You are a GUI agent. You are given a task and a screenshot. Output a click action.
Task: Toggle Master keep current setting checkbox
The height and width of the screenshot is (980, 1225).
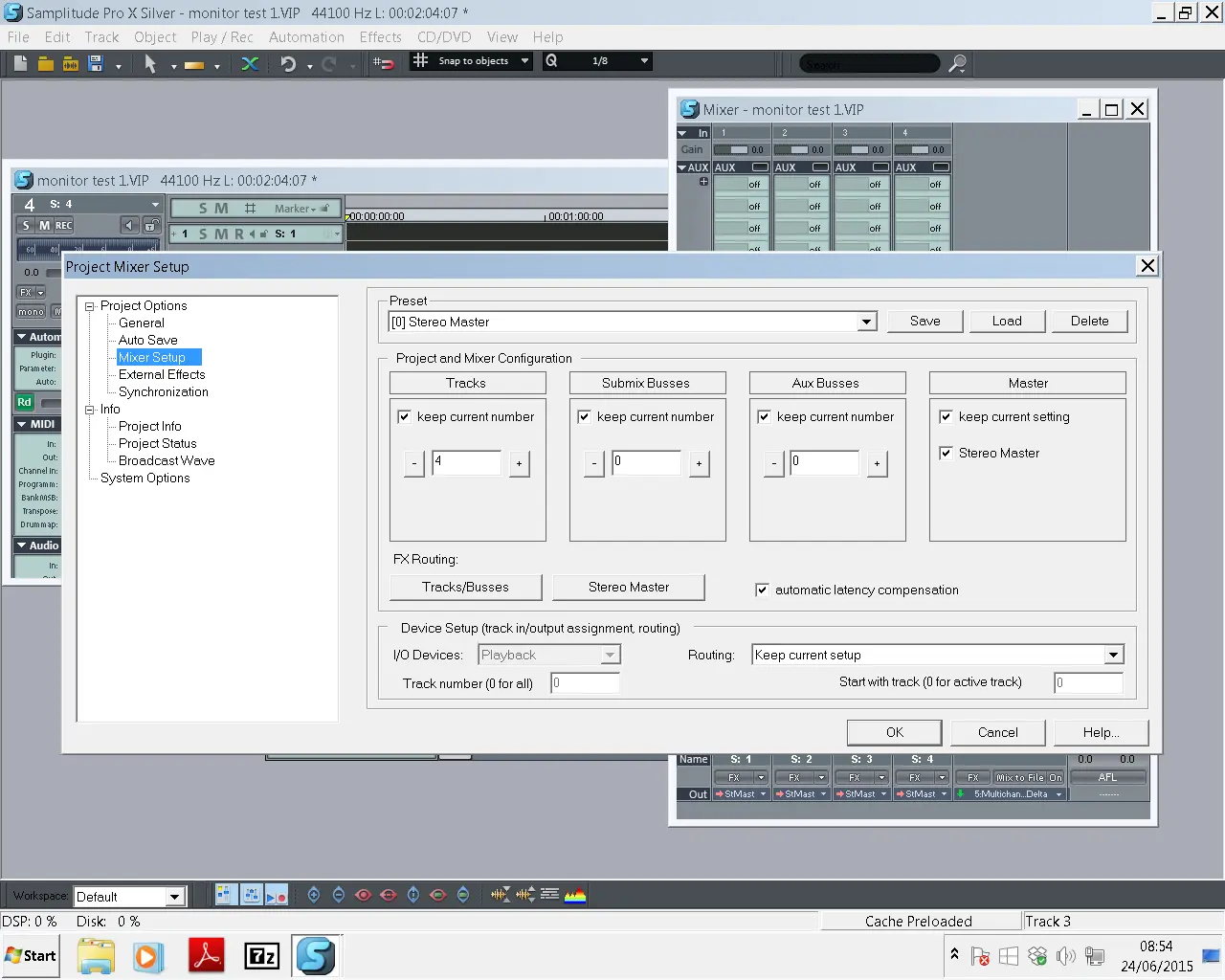pyautogui.click(x=946, y=416)
